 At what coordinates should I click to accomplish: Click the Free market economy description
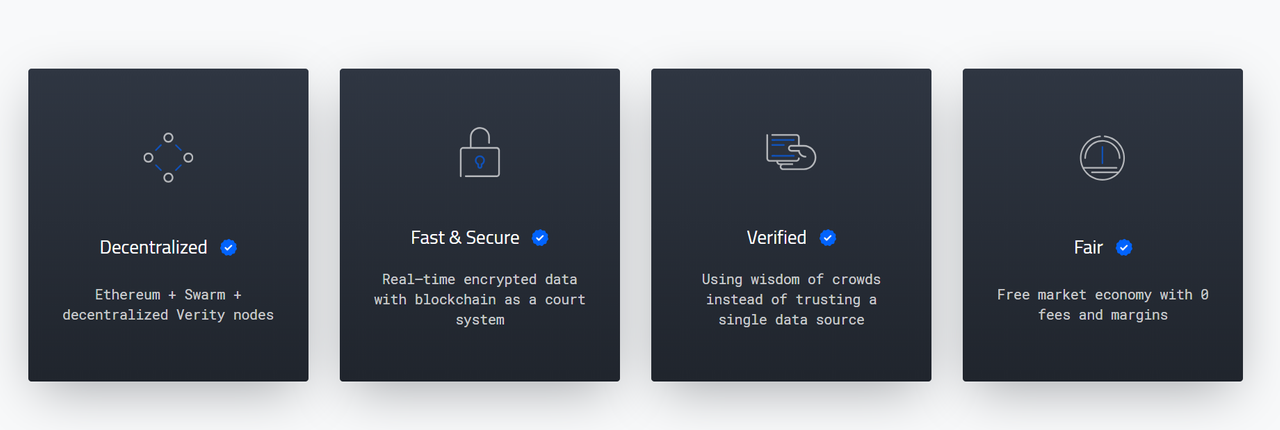pyautogui.click(x=1103, y=305)
